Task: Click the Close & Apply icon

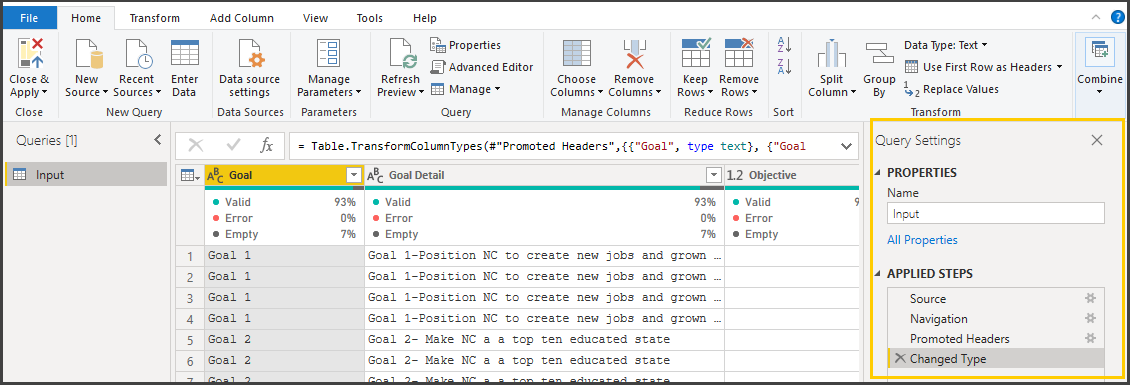Action: pos(30,53)
